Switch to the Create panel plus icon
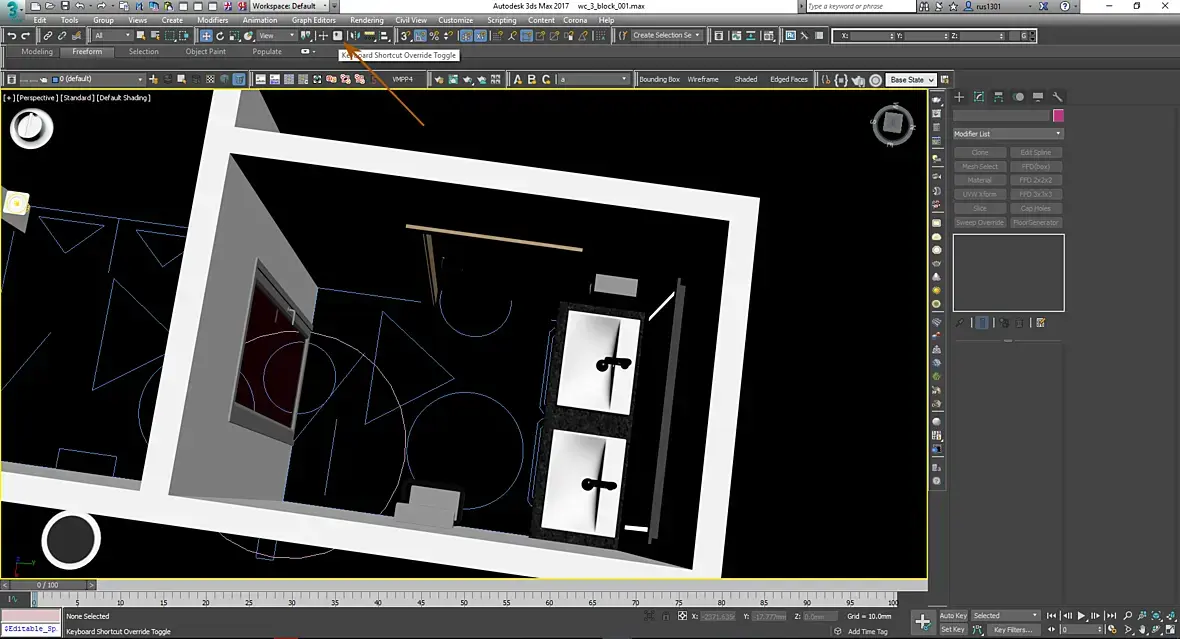This screenshot has width=1180, height=639. coord(959,97)
